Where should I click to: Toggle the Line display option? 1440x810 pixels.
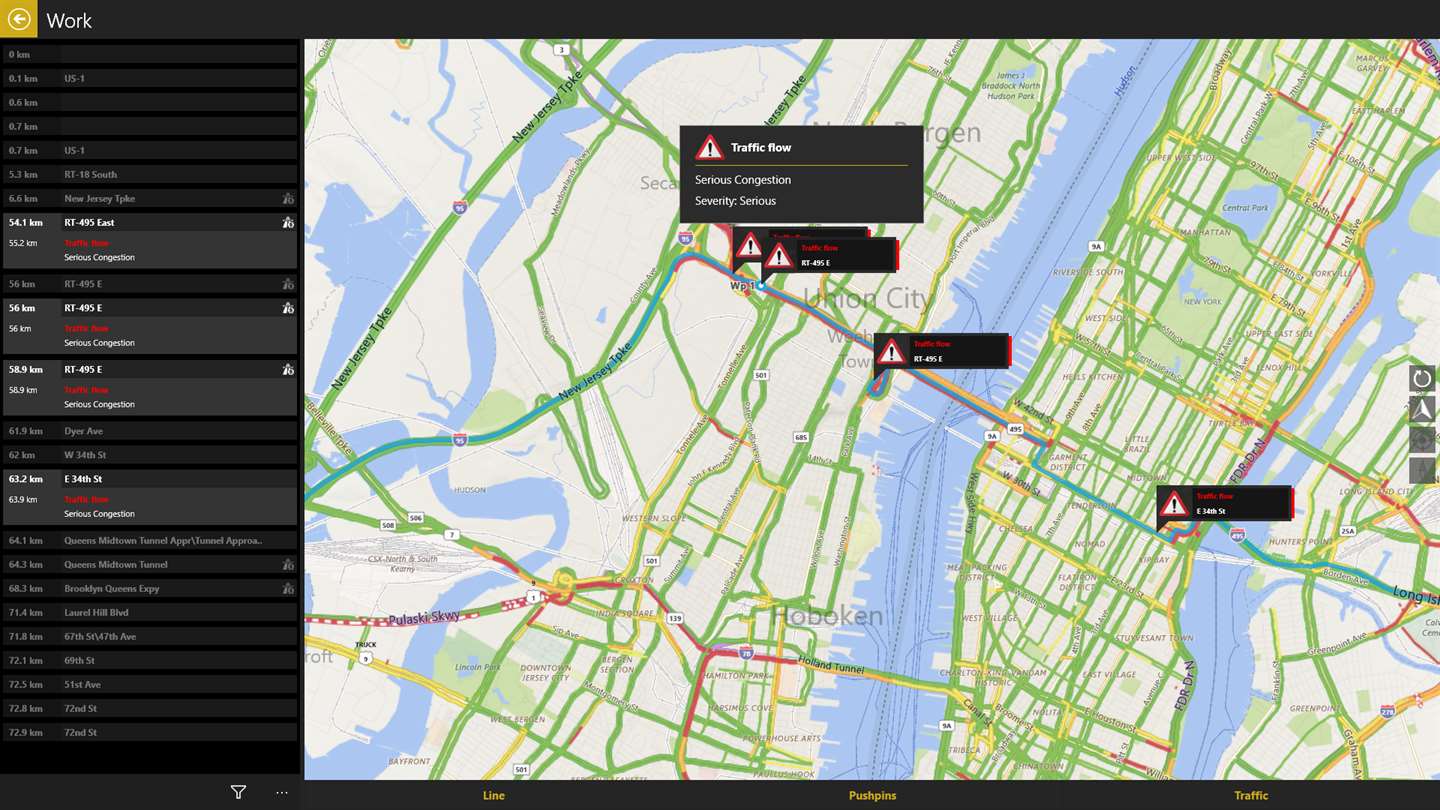[x=493, y=796]
